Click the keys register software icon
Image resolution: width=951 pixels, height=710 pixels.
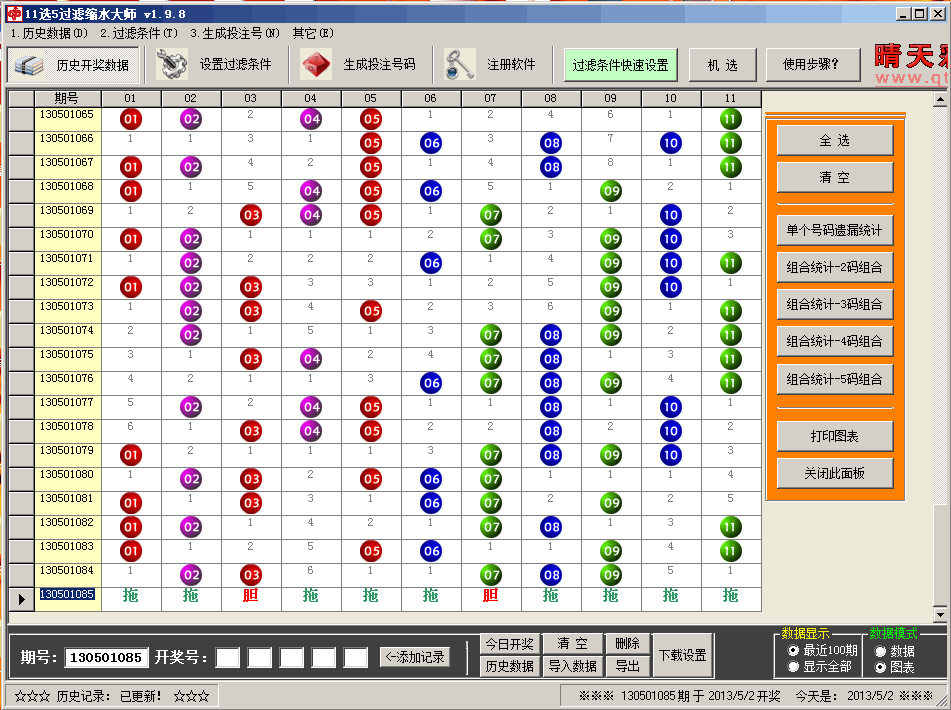click(x=459, y=64)
